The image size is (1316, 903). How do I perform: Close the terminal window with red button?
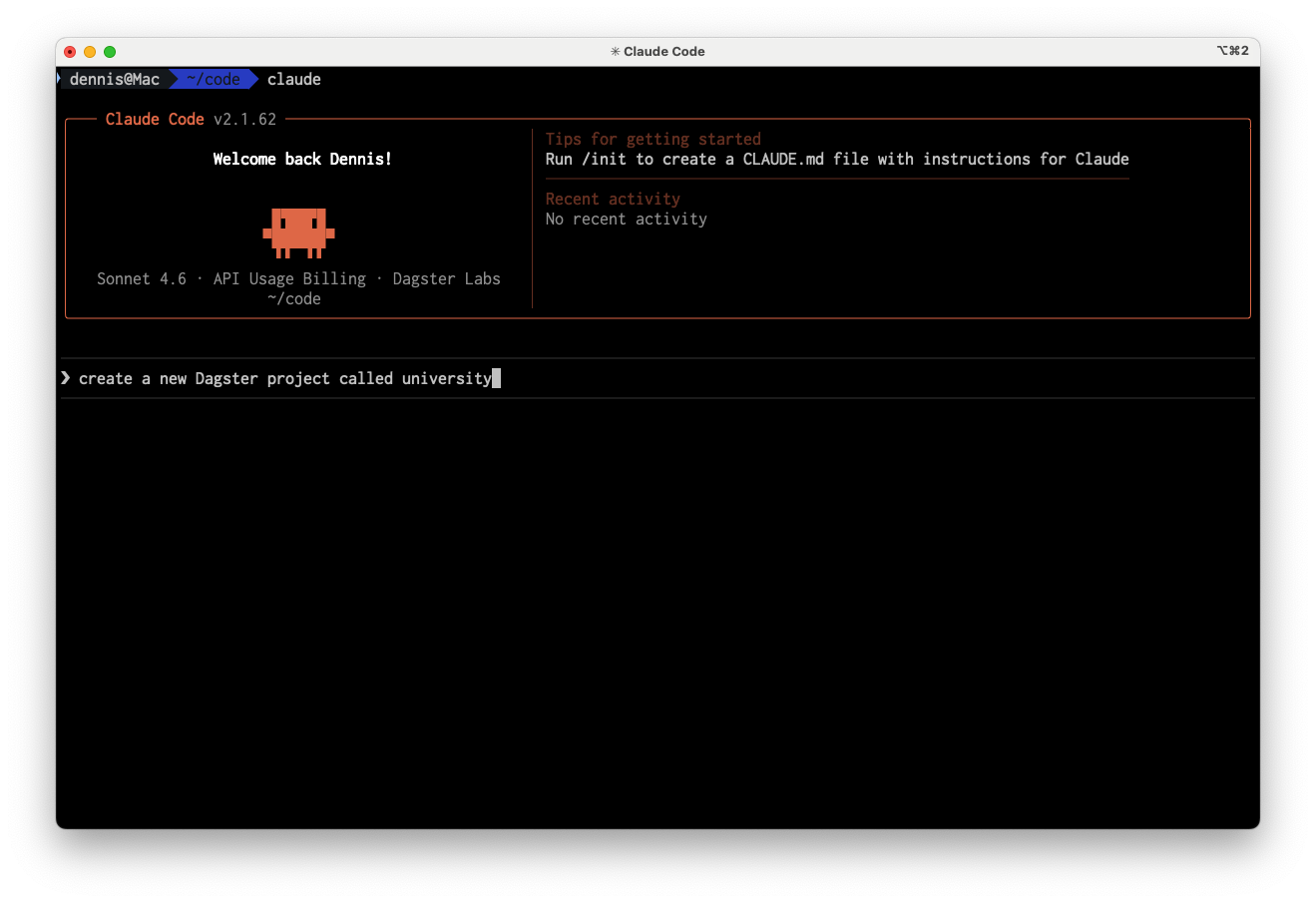(70, 52)
